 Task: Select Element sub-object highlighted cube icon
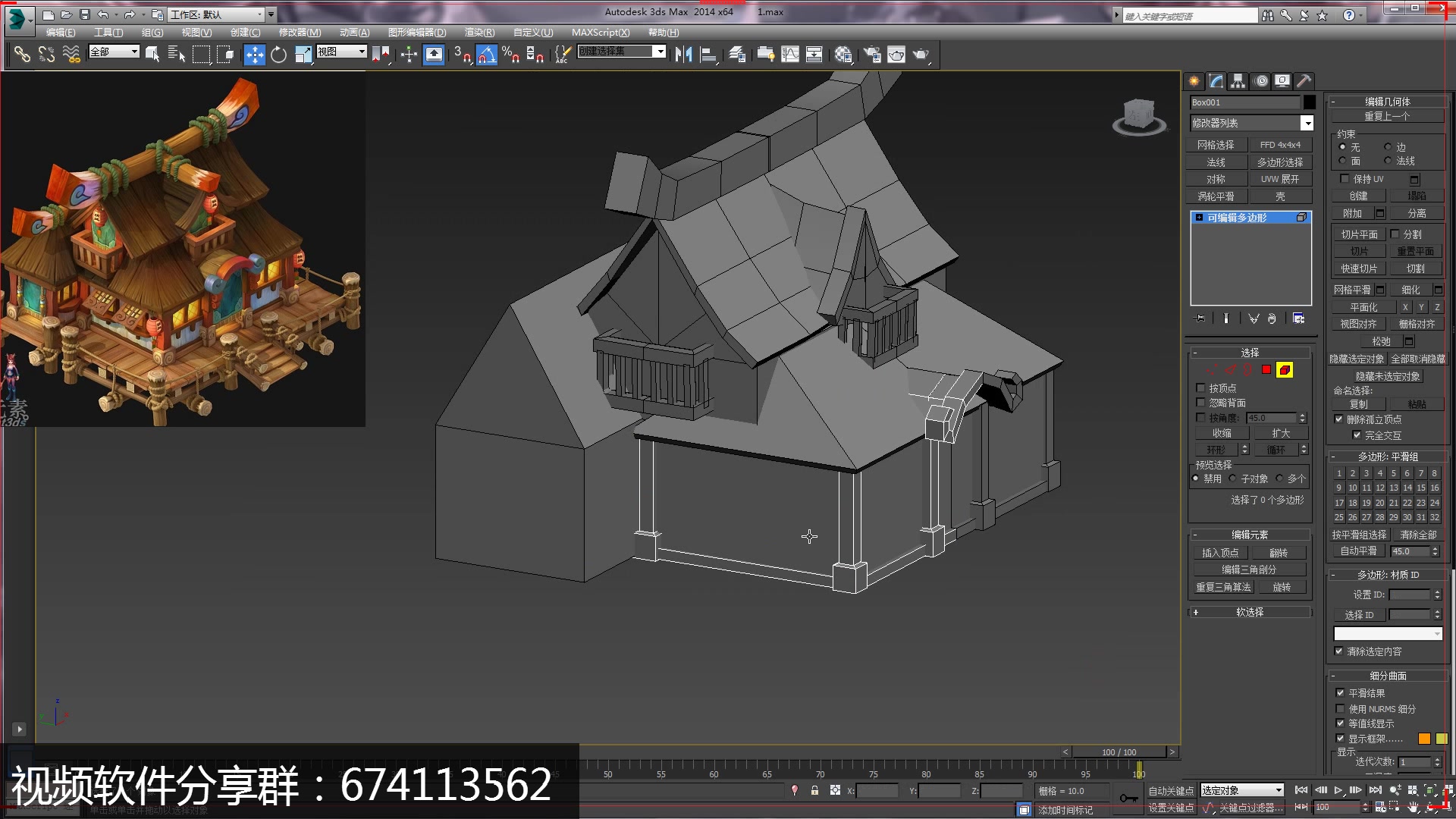(x=1284, y=369)
